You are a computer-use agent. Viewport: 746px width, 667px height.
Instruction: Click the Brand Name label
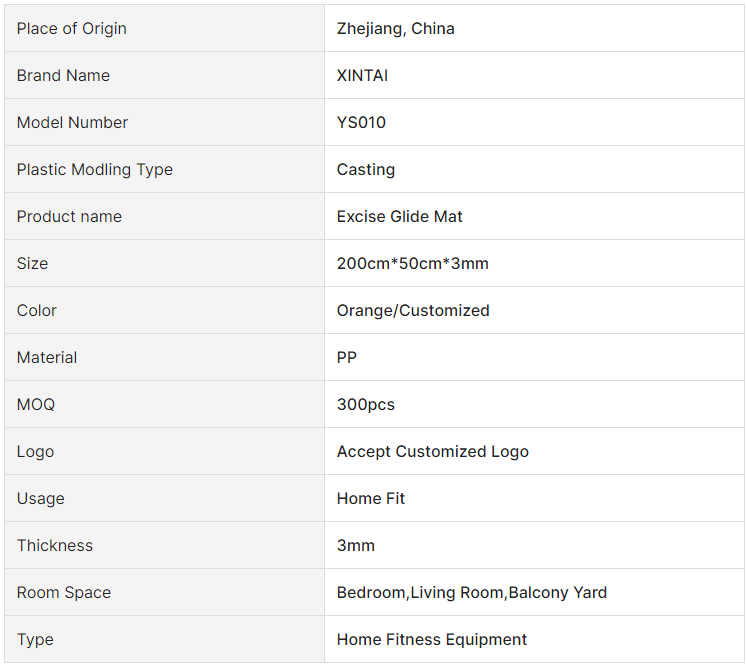click(63, 75)
